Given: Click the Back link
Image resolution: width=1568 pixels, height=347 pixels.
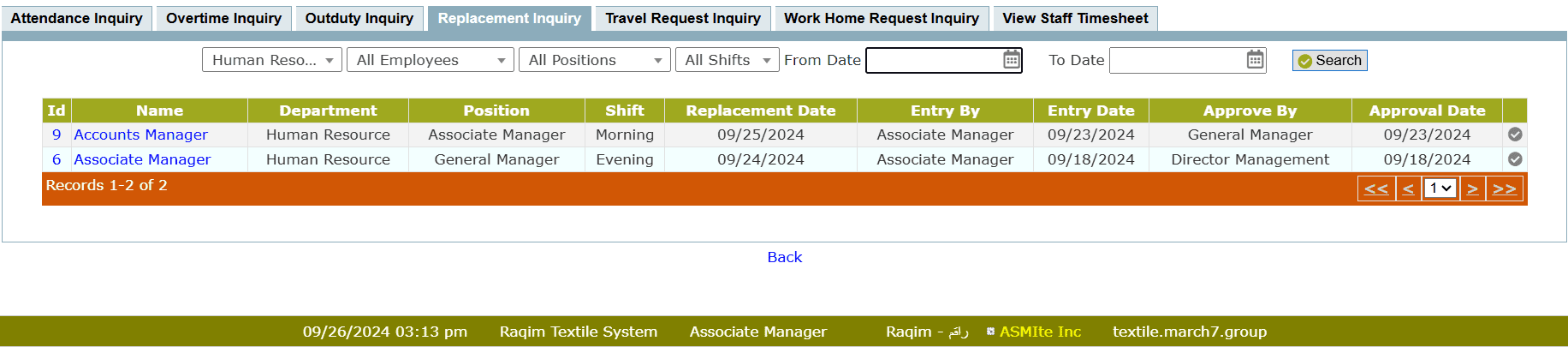Looking at the screenshot, I should 784,257.
